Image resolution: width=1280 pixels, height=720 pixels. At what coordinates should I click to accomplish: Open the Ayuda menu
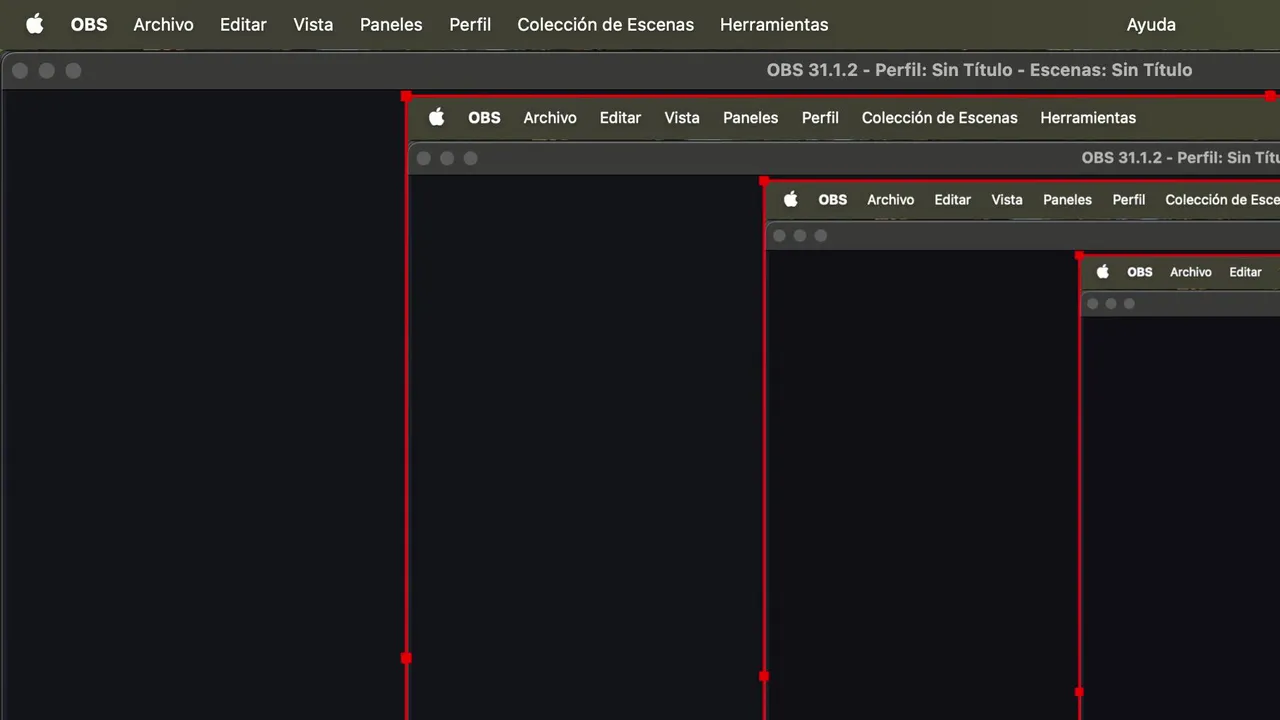[1151, 24]
